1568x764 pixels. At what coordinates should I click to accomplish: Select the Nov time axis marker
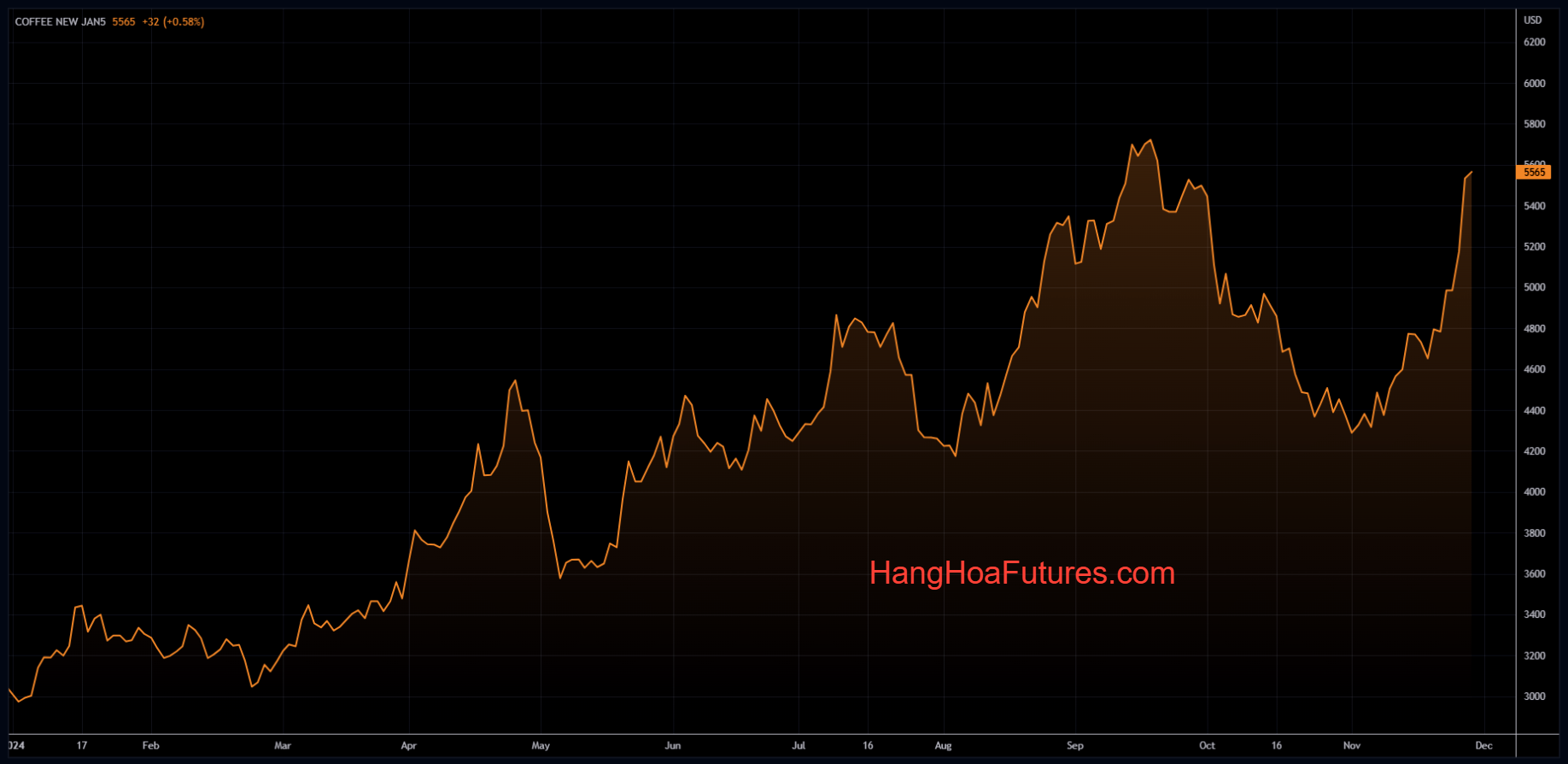click(x=1351, y=746)
